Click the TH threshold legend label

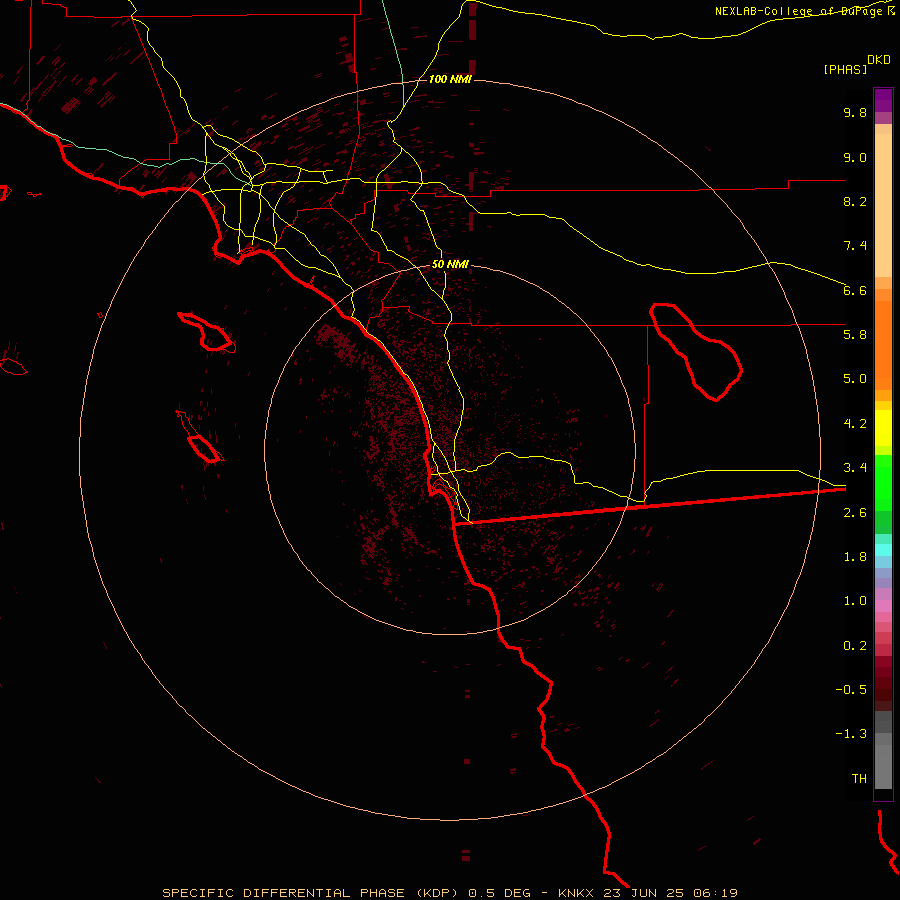point(859,779)
